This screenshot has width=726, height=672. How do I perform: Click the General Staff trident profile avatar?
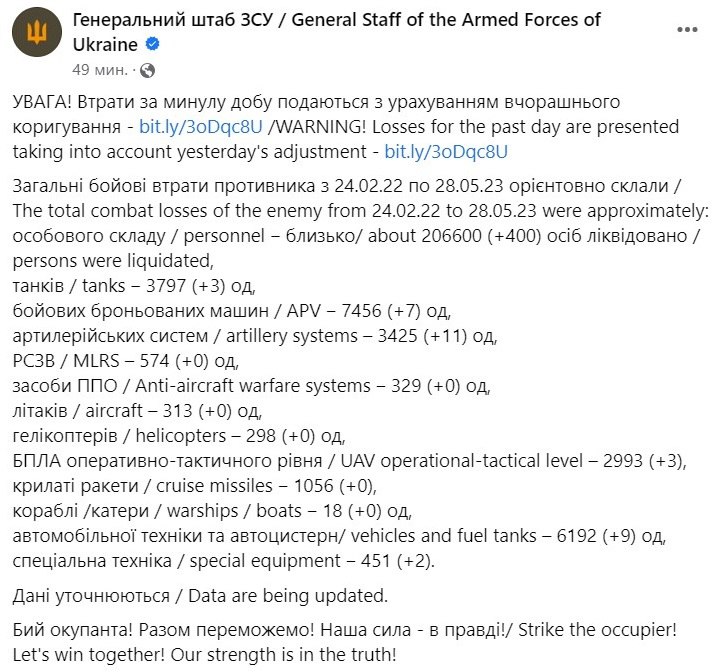tap(35, 34)
